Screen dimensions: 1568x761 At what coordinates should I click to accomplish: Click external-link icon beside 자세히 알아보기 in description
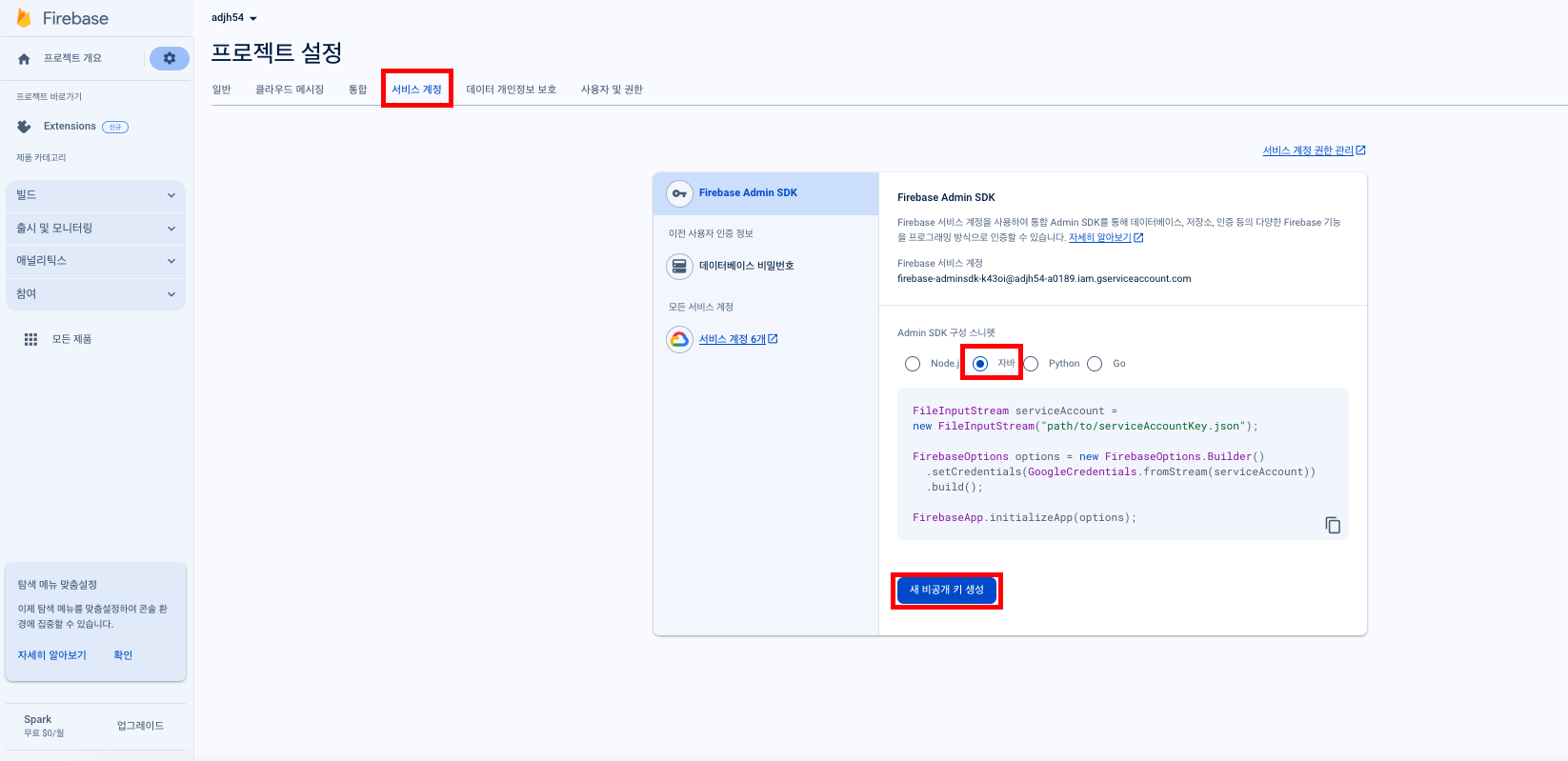1138,238
